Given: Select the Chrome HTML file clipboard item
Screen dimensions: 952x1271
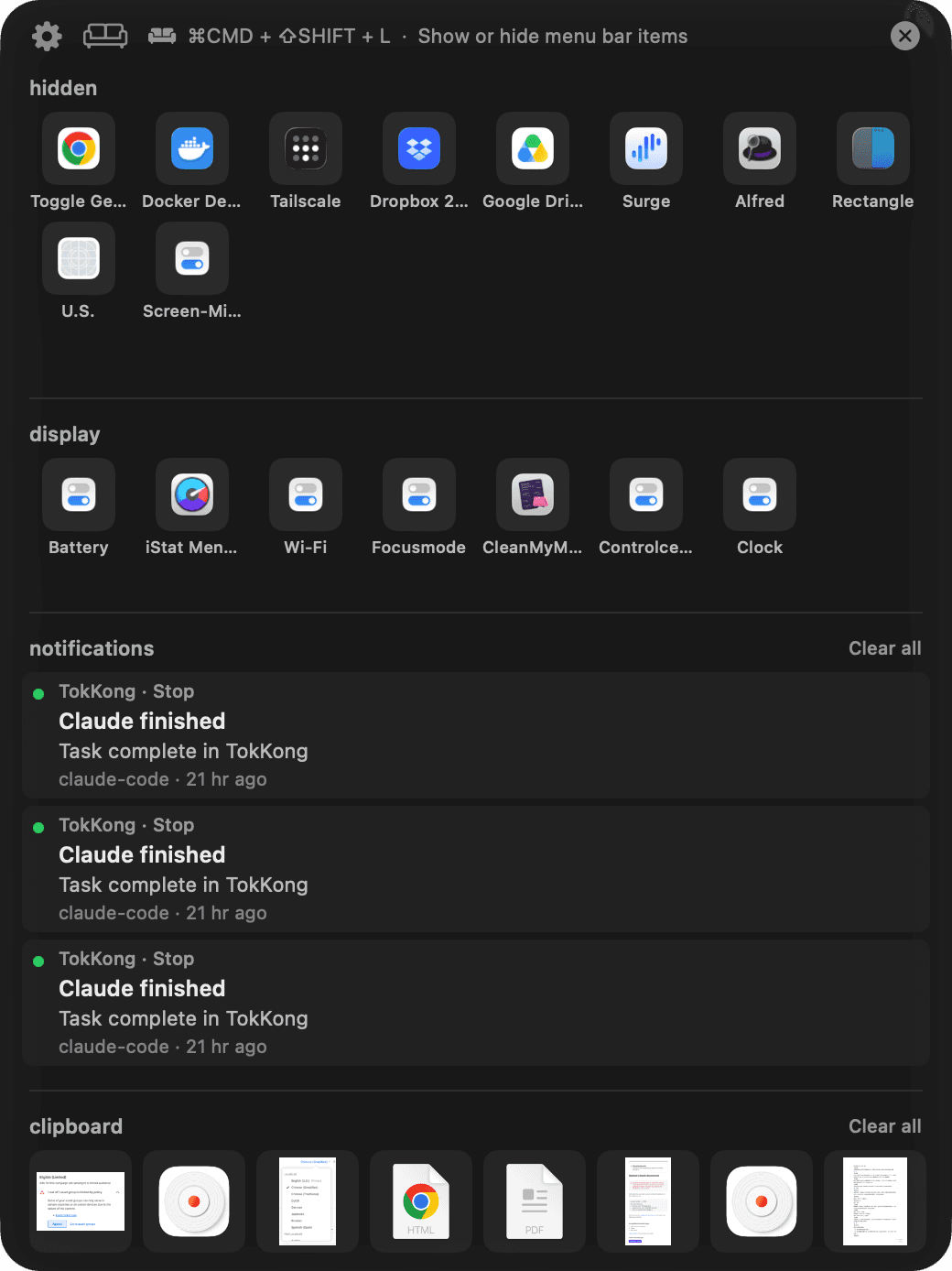Looking at the screenshot, I should [421, 1201].
